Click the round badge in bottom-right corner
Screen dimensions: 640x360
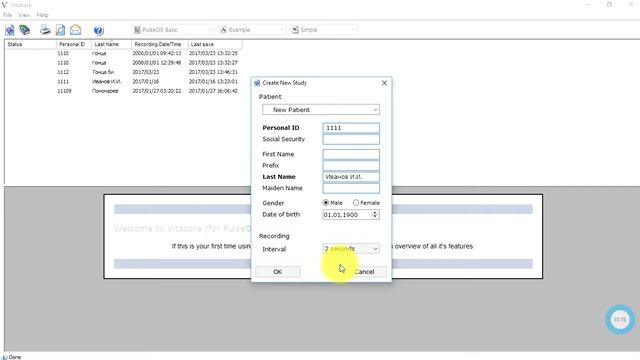point(620,320)
